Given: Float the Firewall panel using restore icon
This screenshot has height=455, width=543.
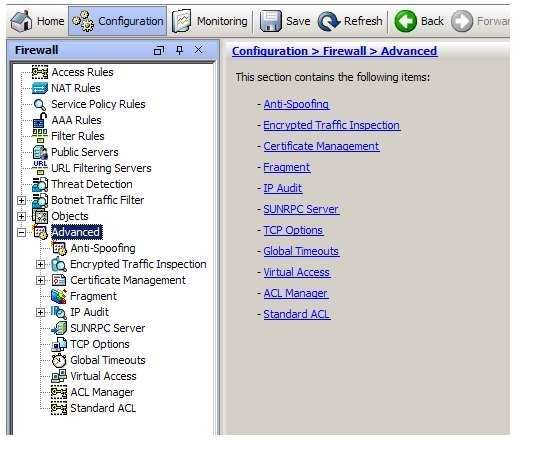Looking at the screenshot, I should tap(159, 51).
